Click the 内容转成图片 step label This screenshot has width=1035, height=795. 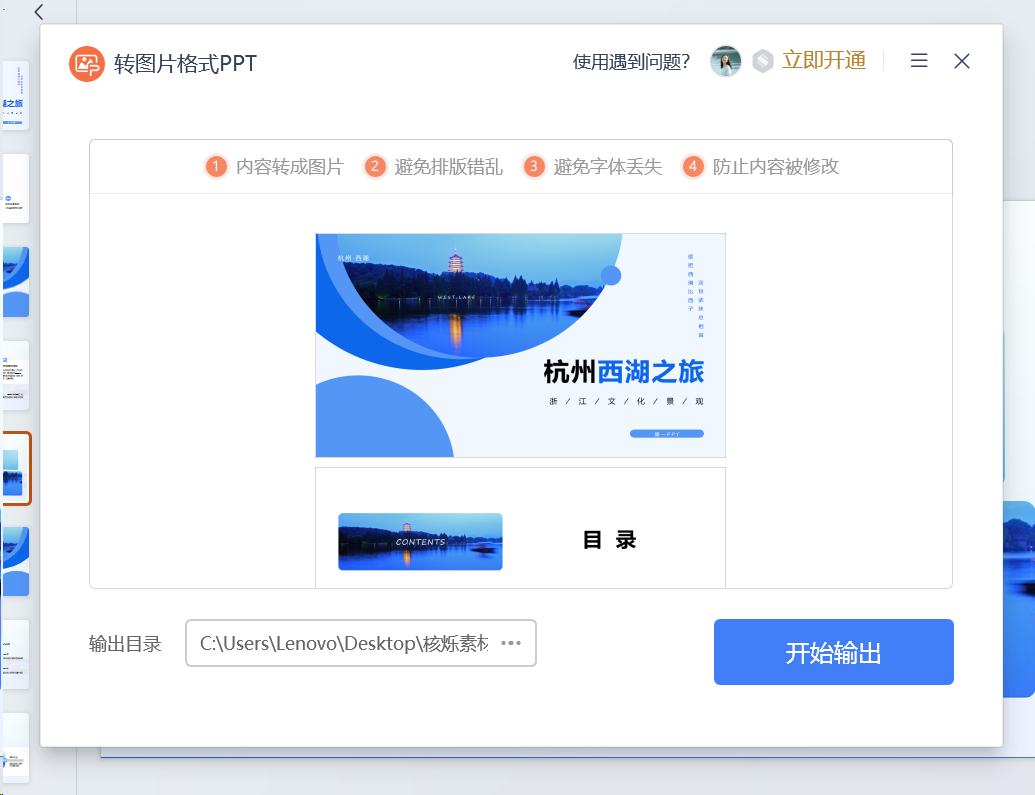pos(290,166)
